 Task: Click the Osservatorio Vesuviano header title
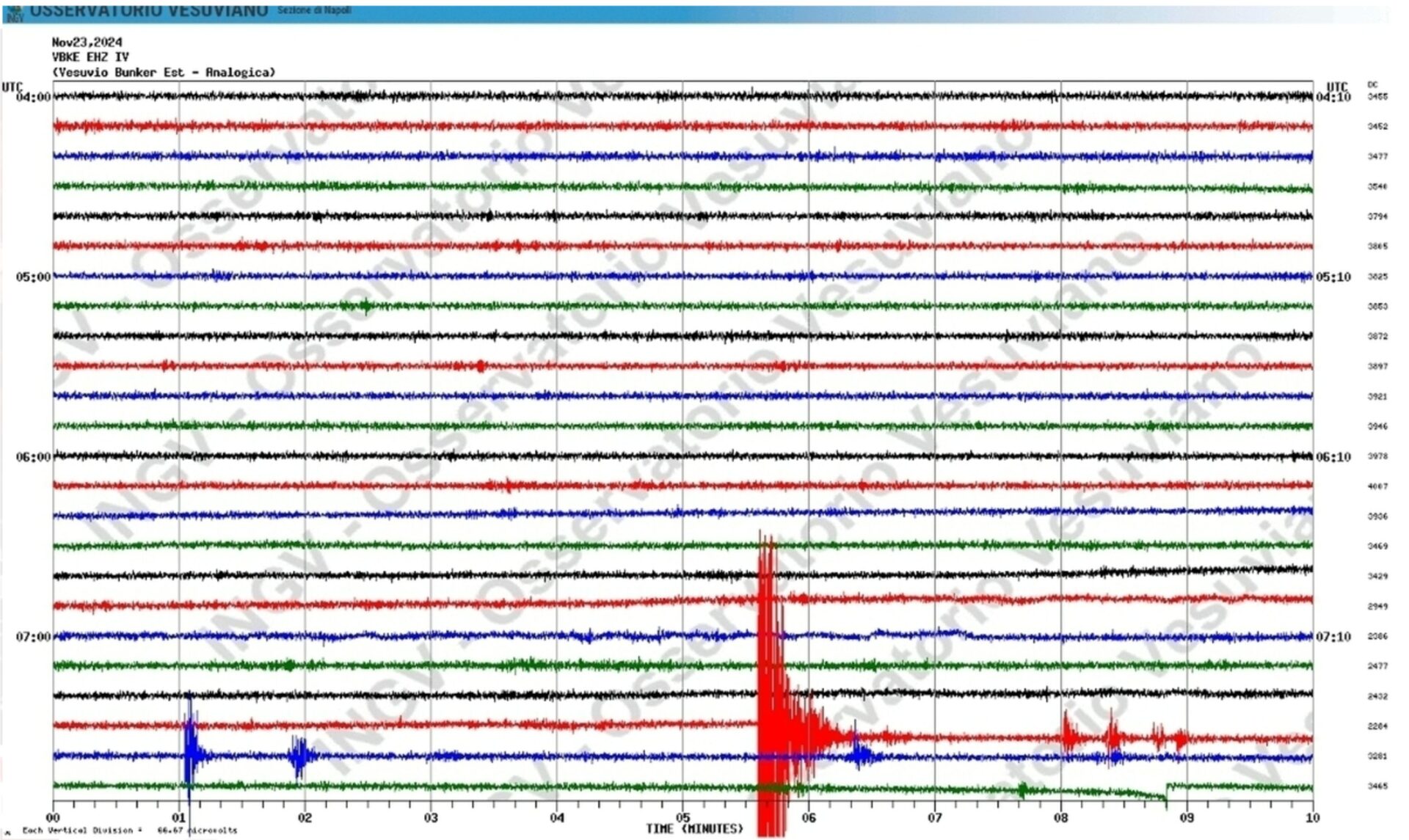point(148,11)
